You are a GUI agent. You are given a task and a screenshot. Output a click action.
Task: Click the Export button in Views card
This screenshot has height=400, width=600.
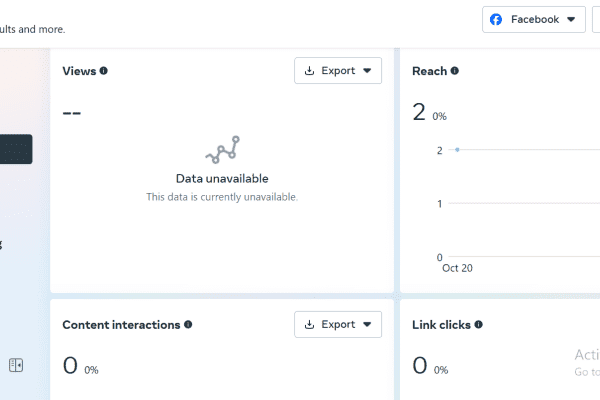pyautogui.click(x=338, y=70)
